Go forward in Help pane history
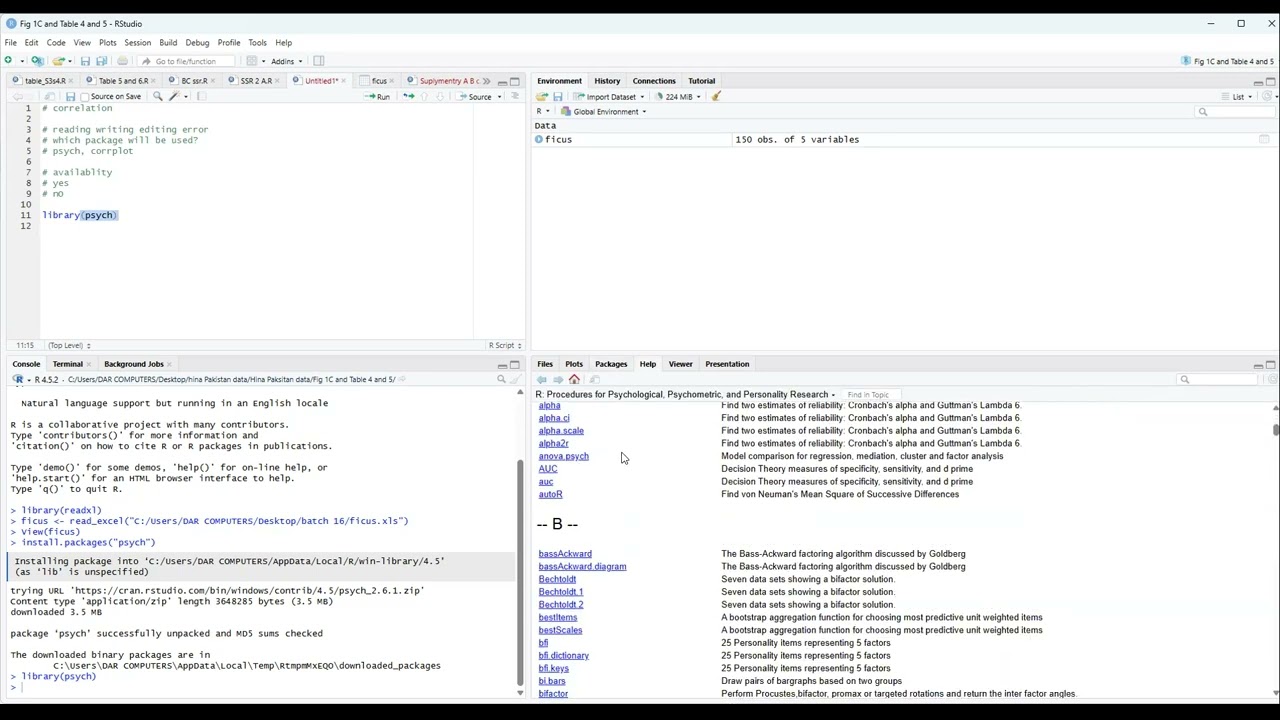Image resolution: width=1280 pixels, height=720 pixels. (557, 380)
